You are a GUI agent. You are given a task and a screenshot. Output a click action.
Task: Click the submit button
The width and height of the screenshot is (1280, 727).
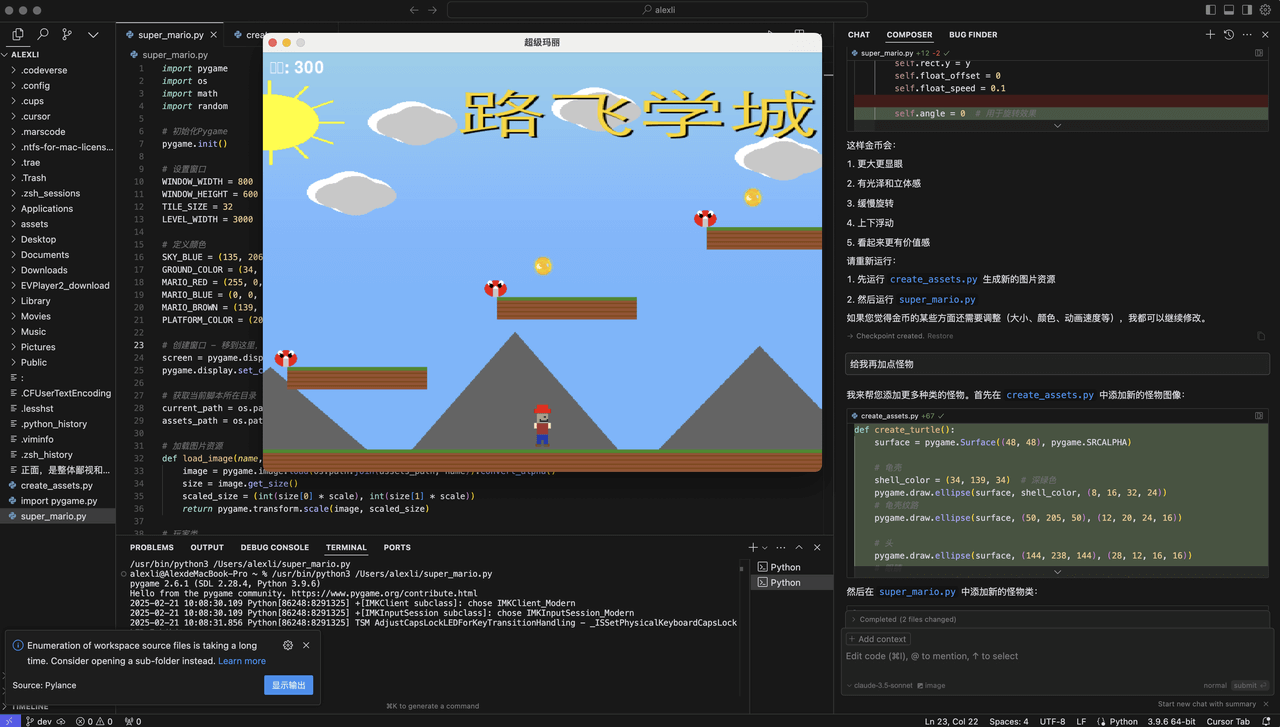point(1250,686)
